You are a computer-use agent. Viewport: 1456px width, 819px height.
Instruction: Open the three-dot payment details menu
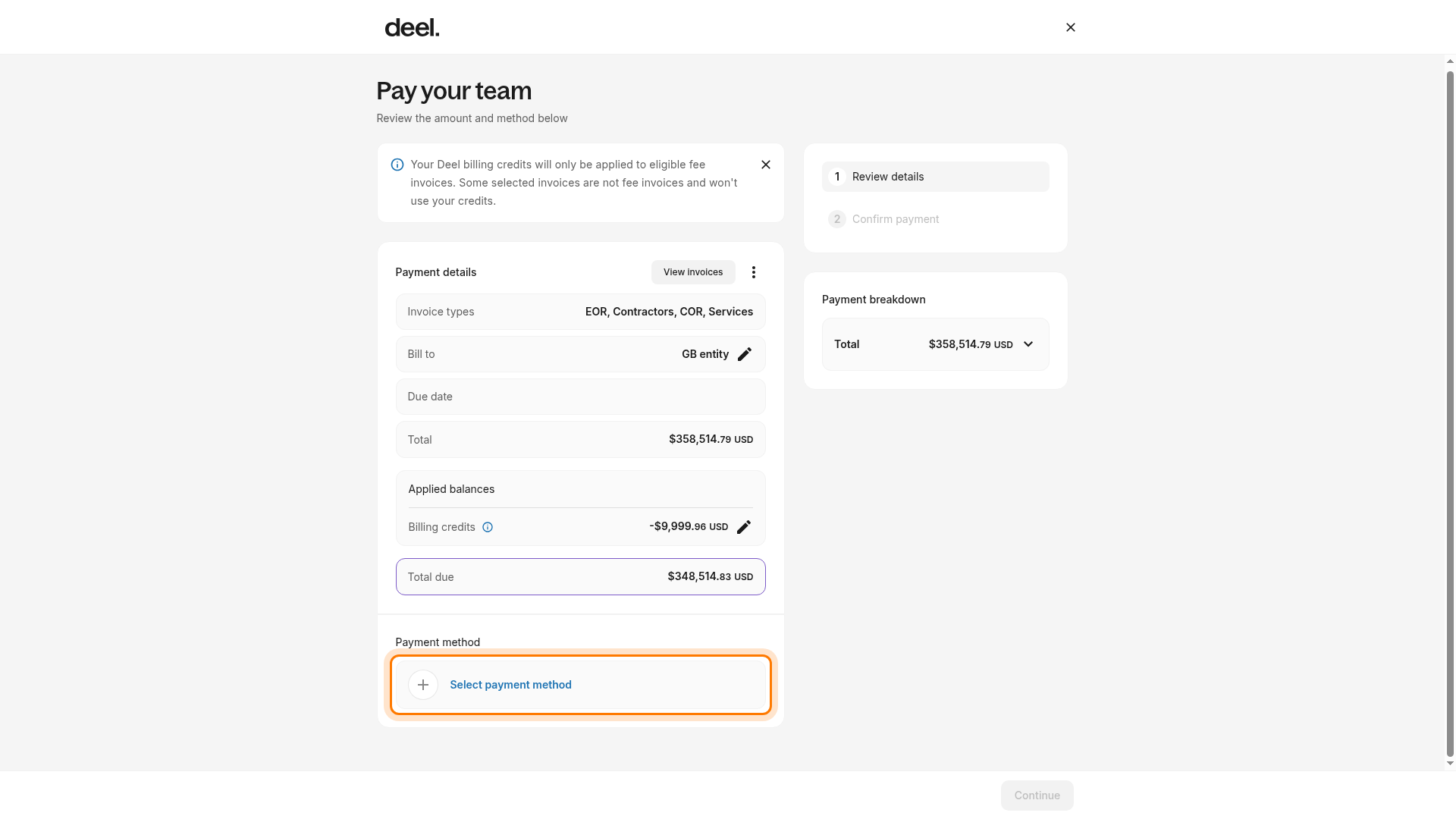pyautogui.click(x=753, y=272)
